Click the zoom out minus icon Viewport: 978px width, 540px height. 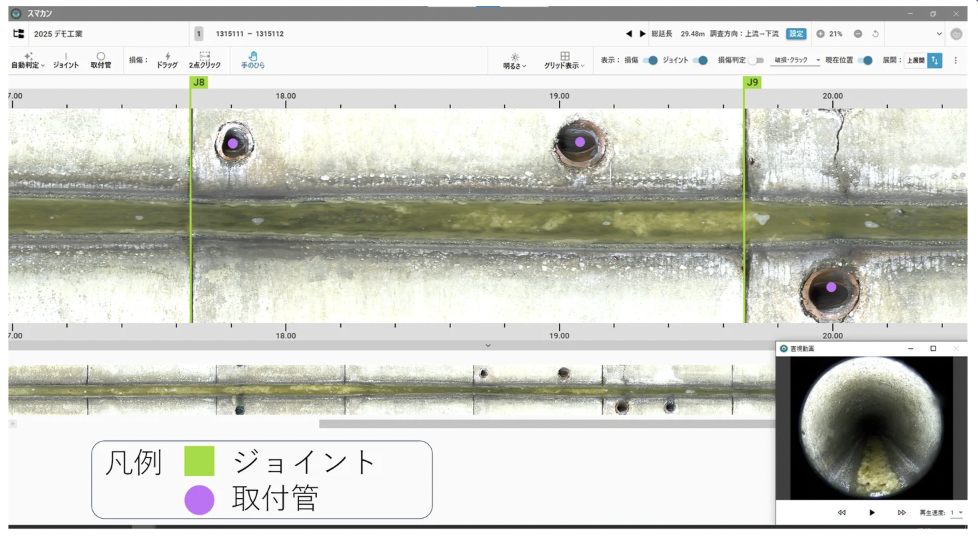coord(858,34)
